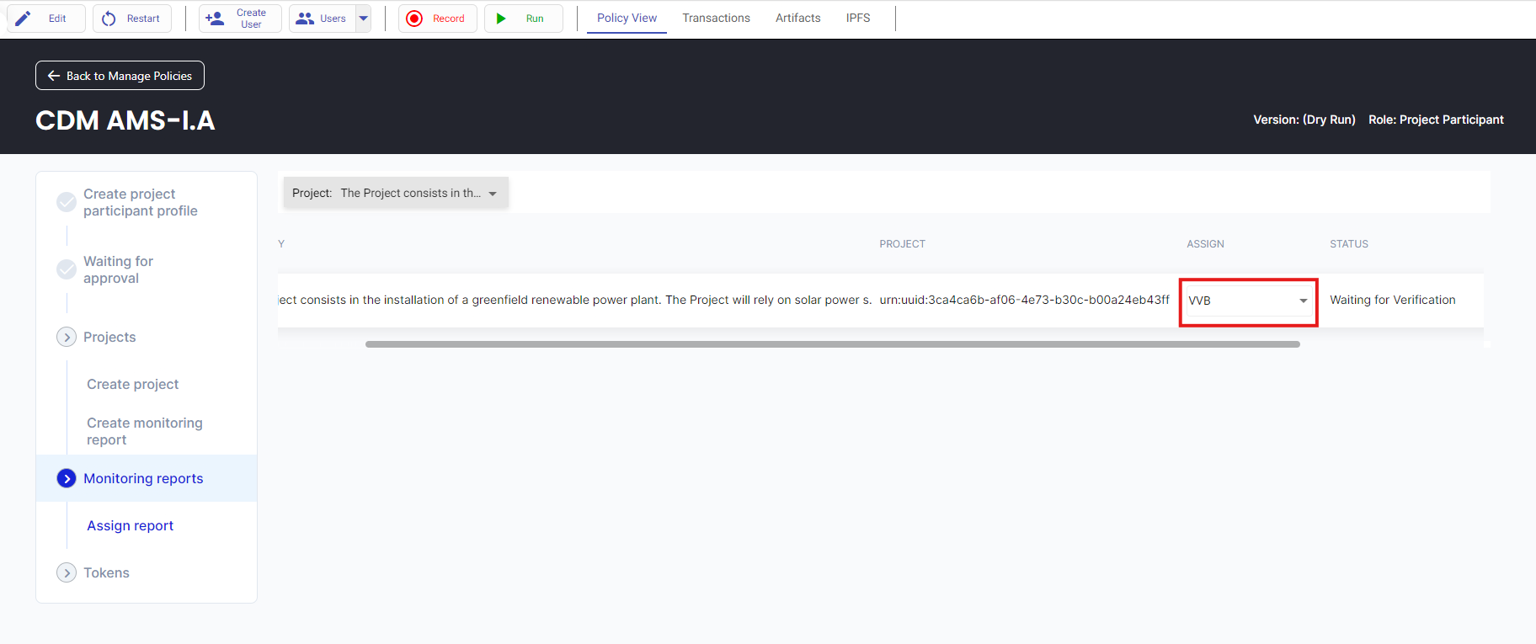The image size is (1536, 644).
Task: Click the Create User person icon
Action: pyautogui.click(x=214, y=18)
